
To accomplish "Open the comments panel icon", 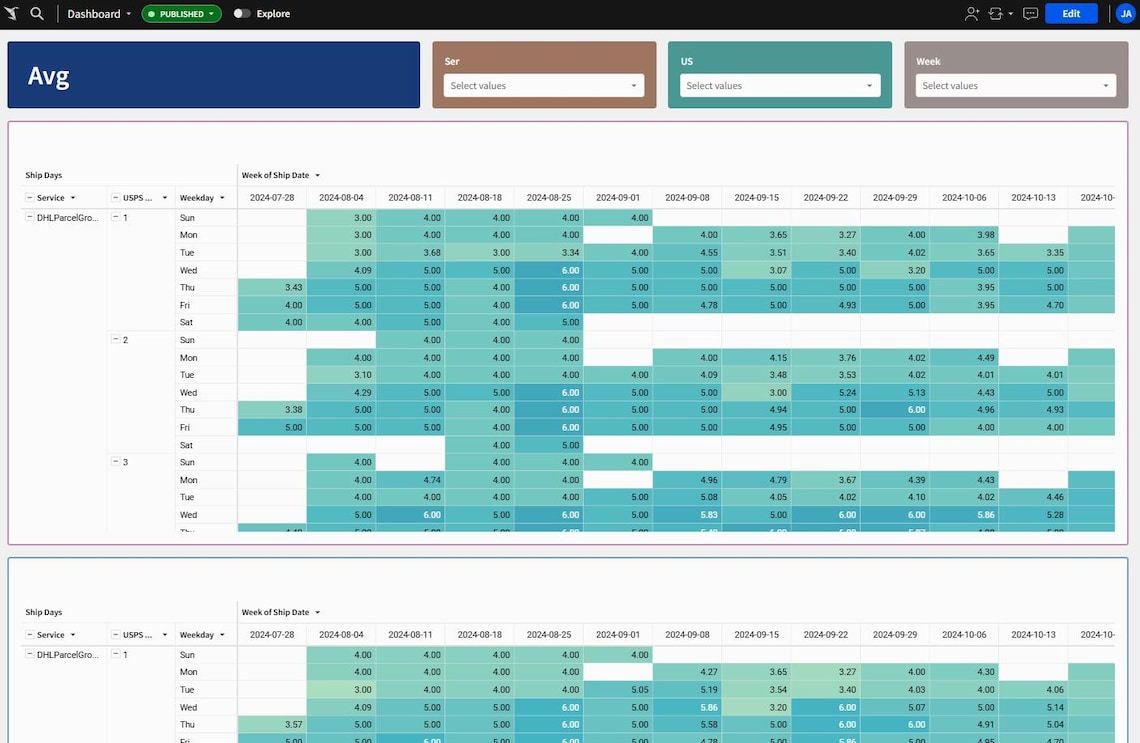I will [1030, 14].
